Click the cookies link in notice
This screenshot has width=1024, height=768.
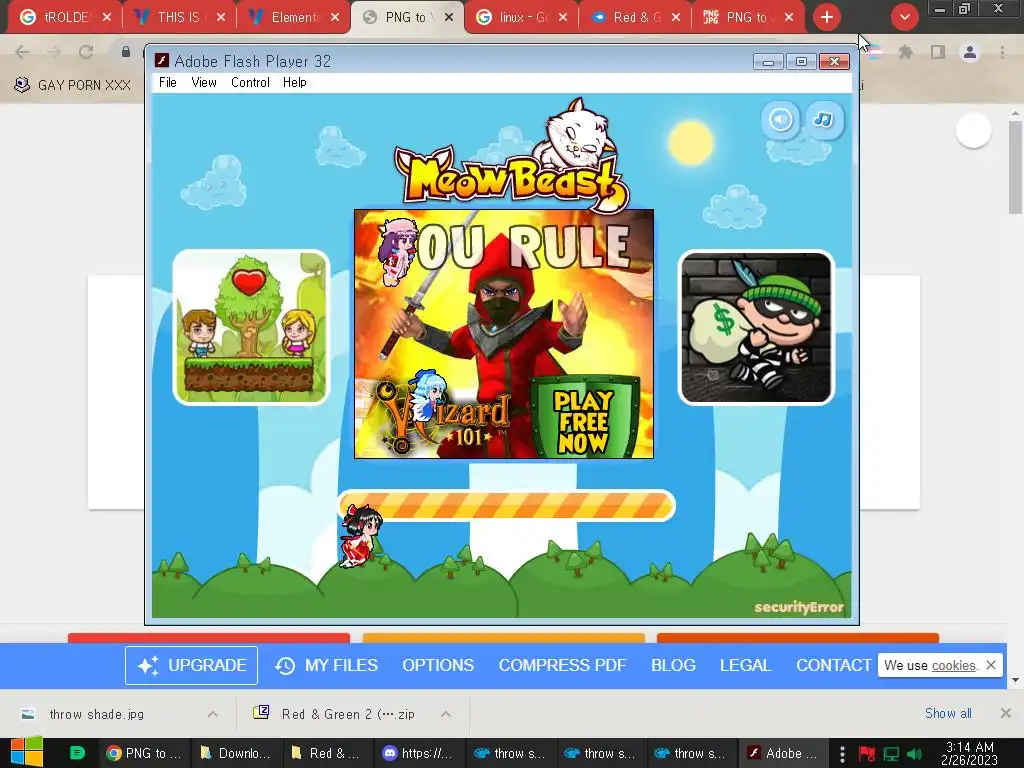953,665
